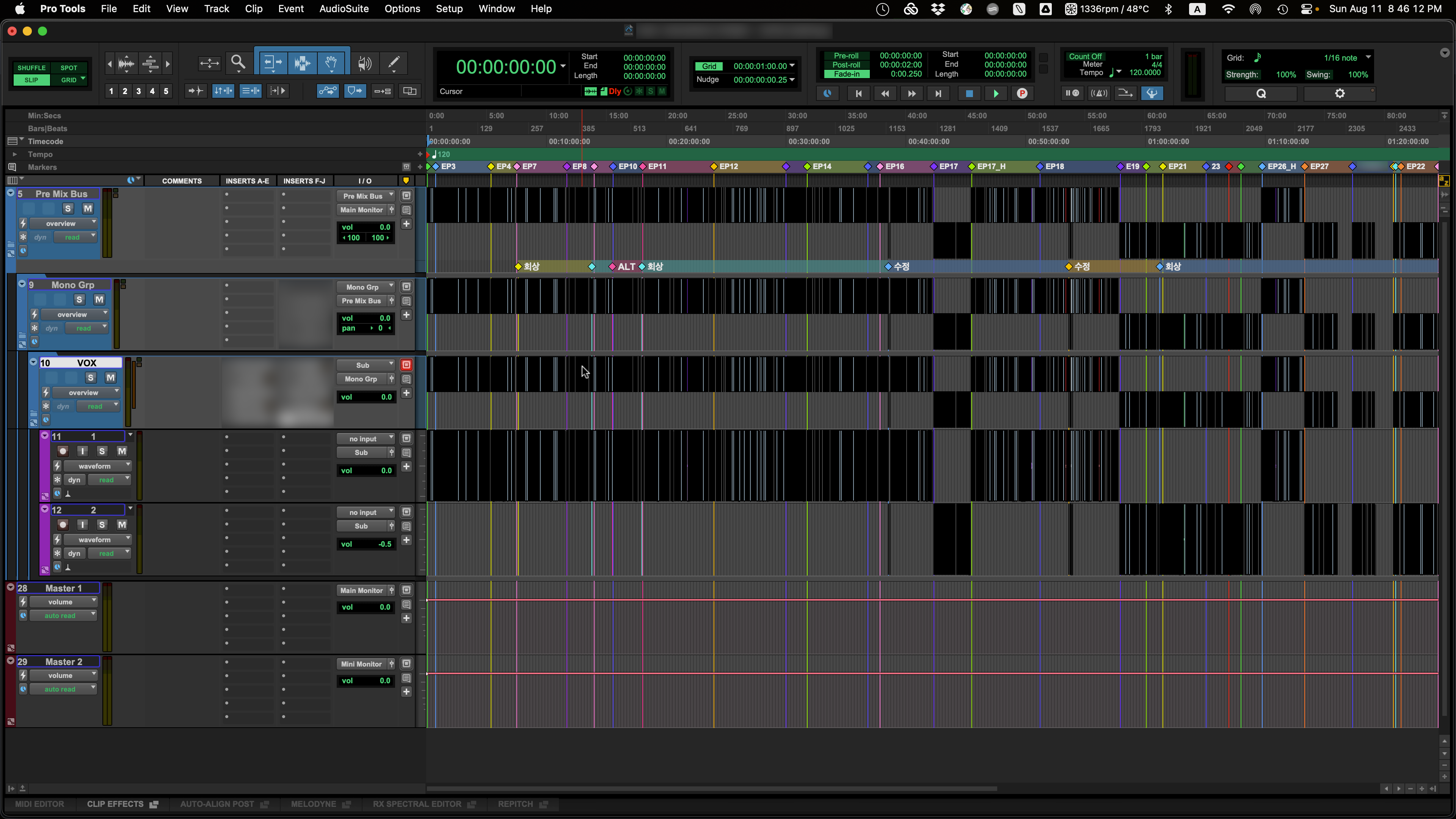Image resolution: width=1456 pixels, height=819 pixels.
Task: Click the Stop transport button
Action: (x=969, y=94)
